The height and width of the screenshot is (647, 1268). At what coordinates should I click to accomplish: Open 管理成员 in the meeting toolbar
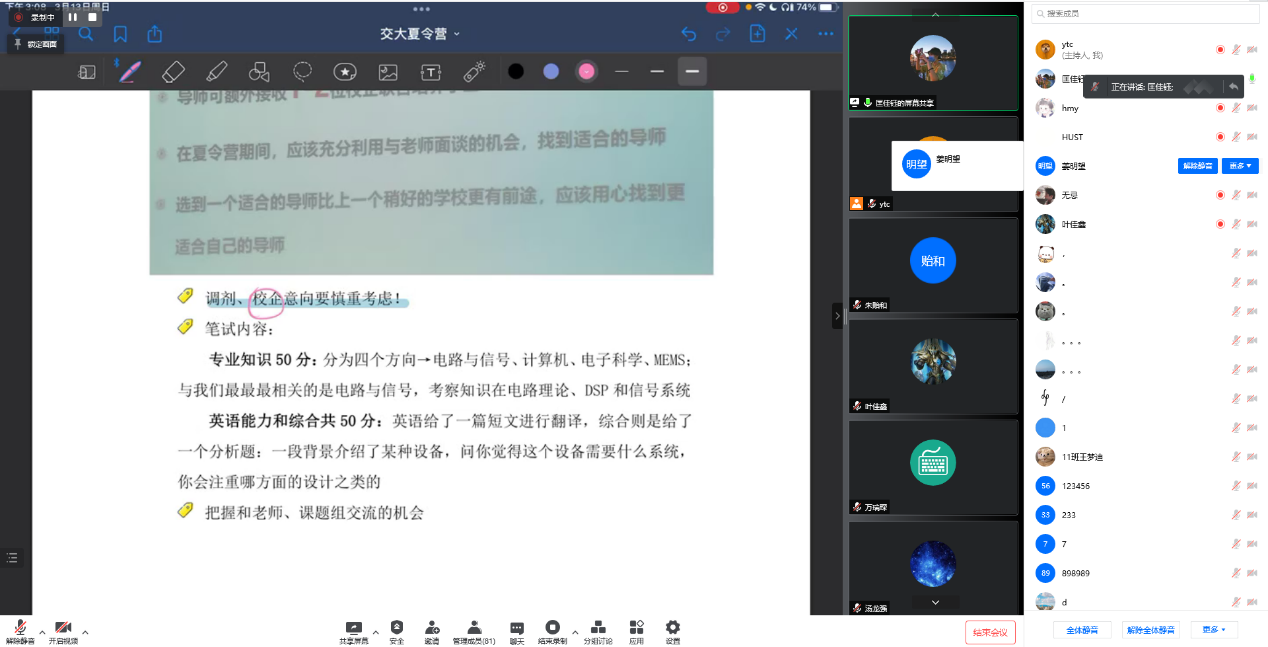click(x=473, y=631)
